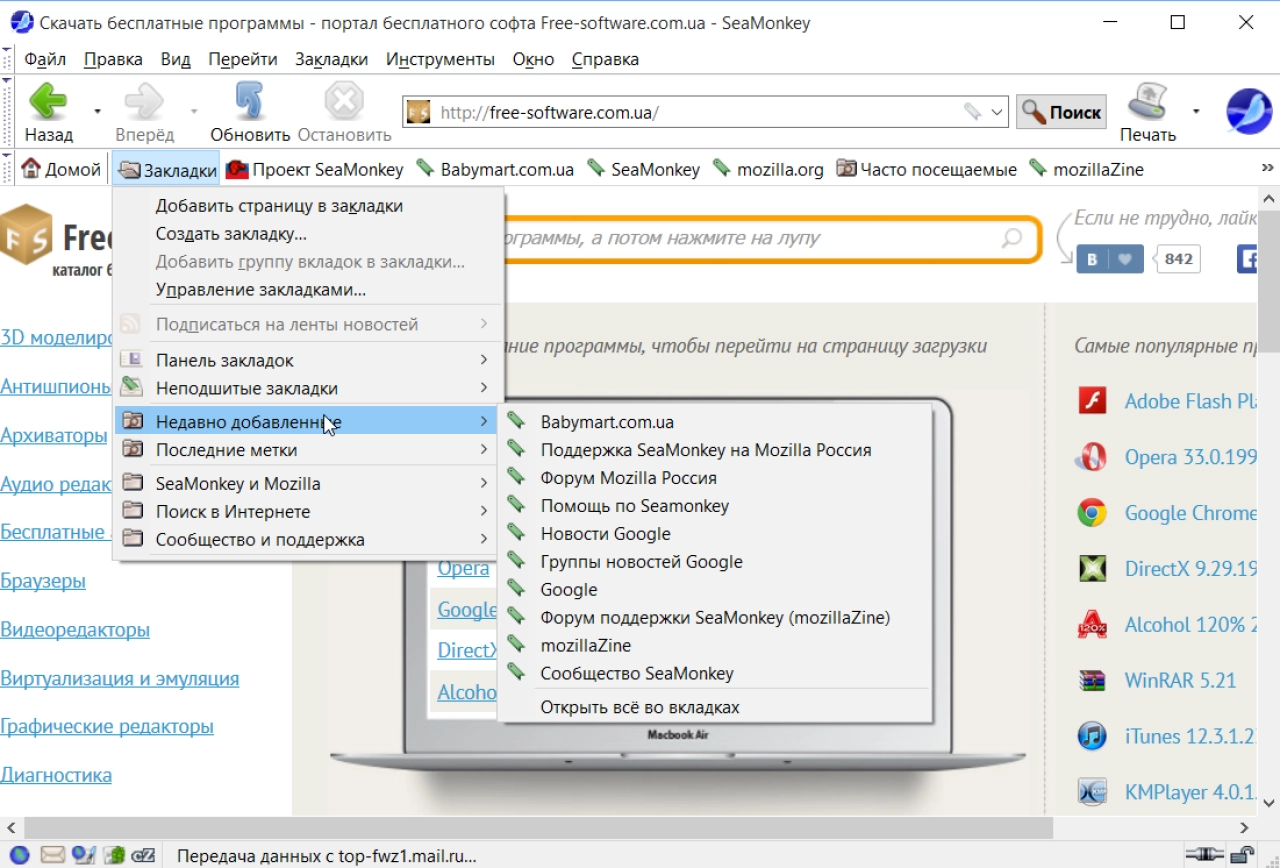Click the site favicon in address bar
Screen dimensions: 1280x868
(x=419, y=112)
